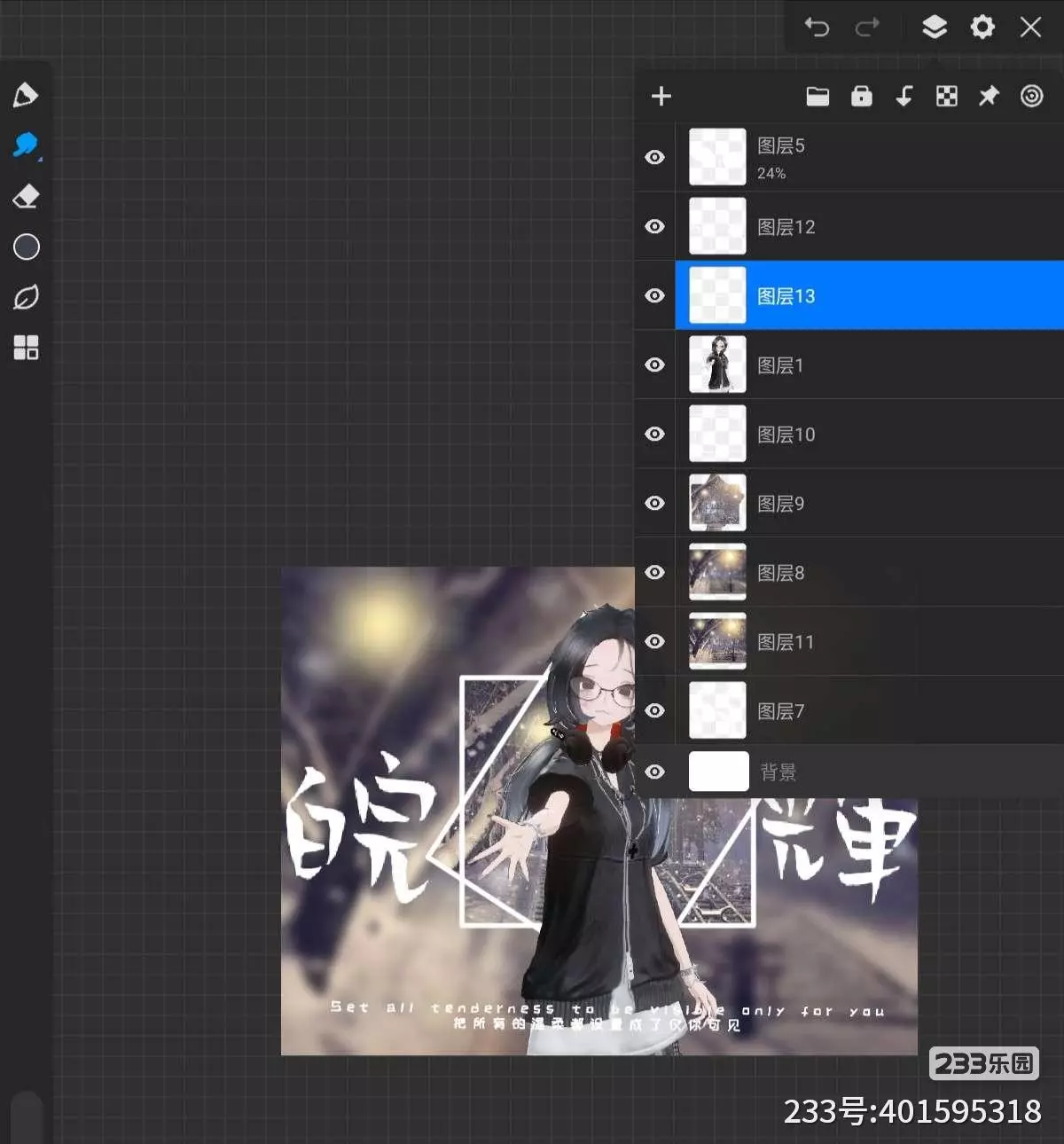This screenshot has height=1144, width=1064.
Task: Hide 图层10 layer
Action: (654, 434)
